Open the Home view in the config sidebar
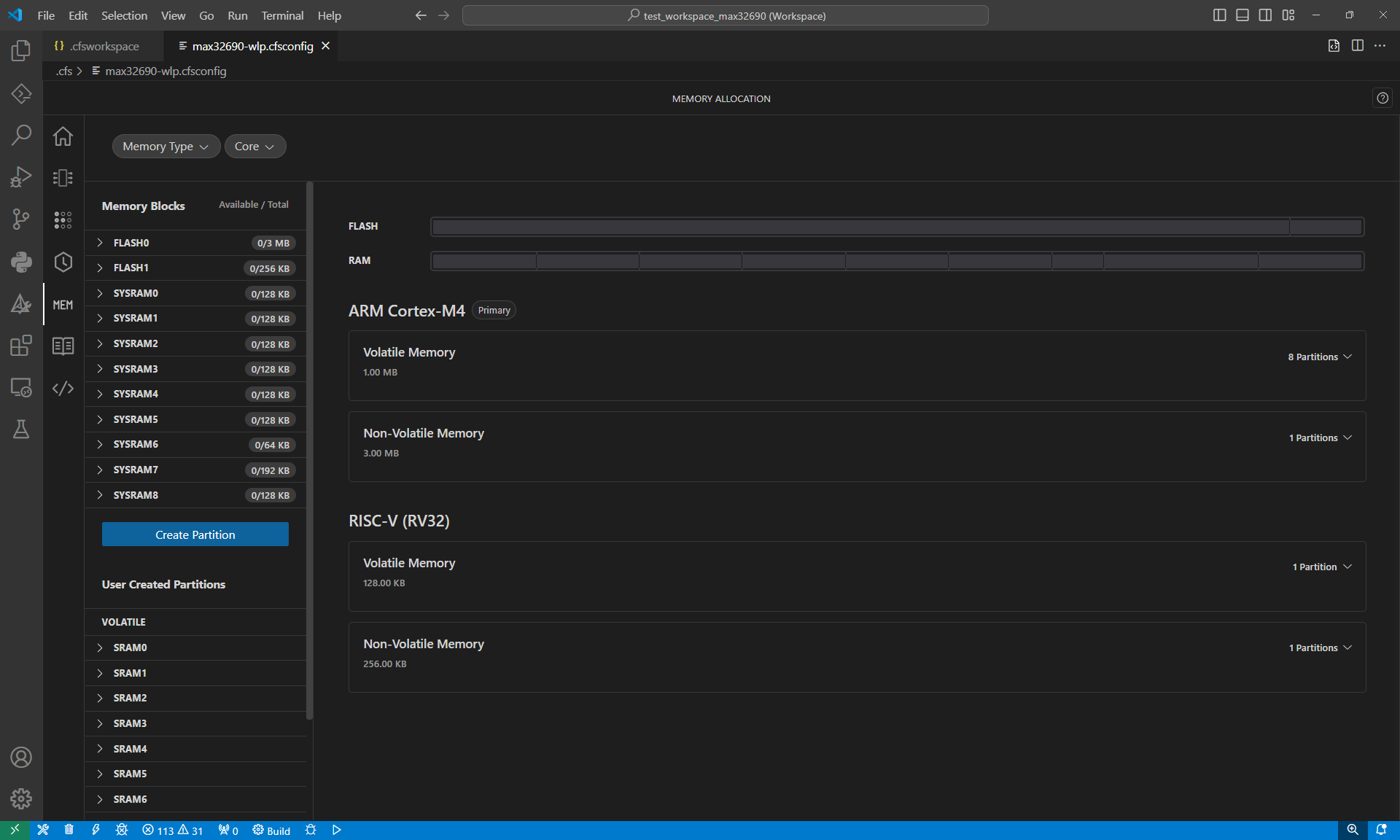This screenshot has width=1400, height=840. click(63, 136)
